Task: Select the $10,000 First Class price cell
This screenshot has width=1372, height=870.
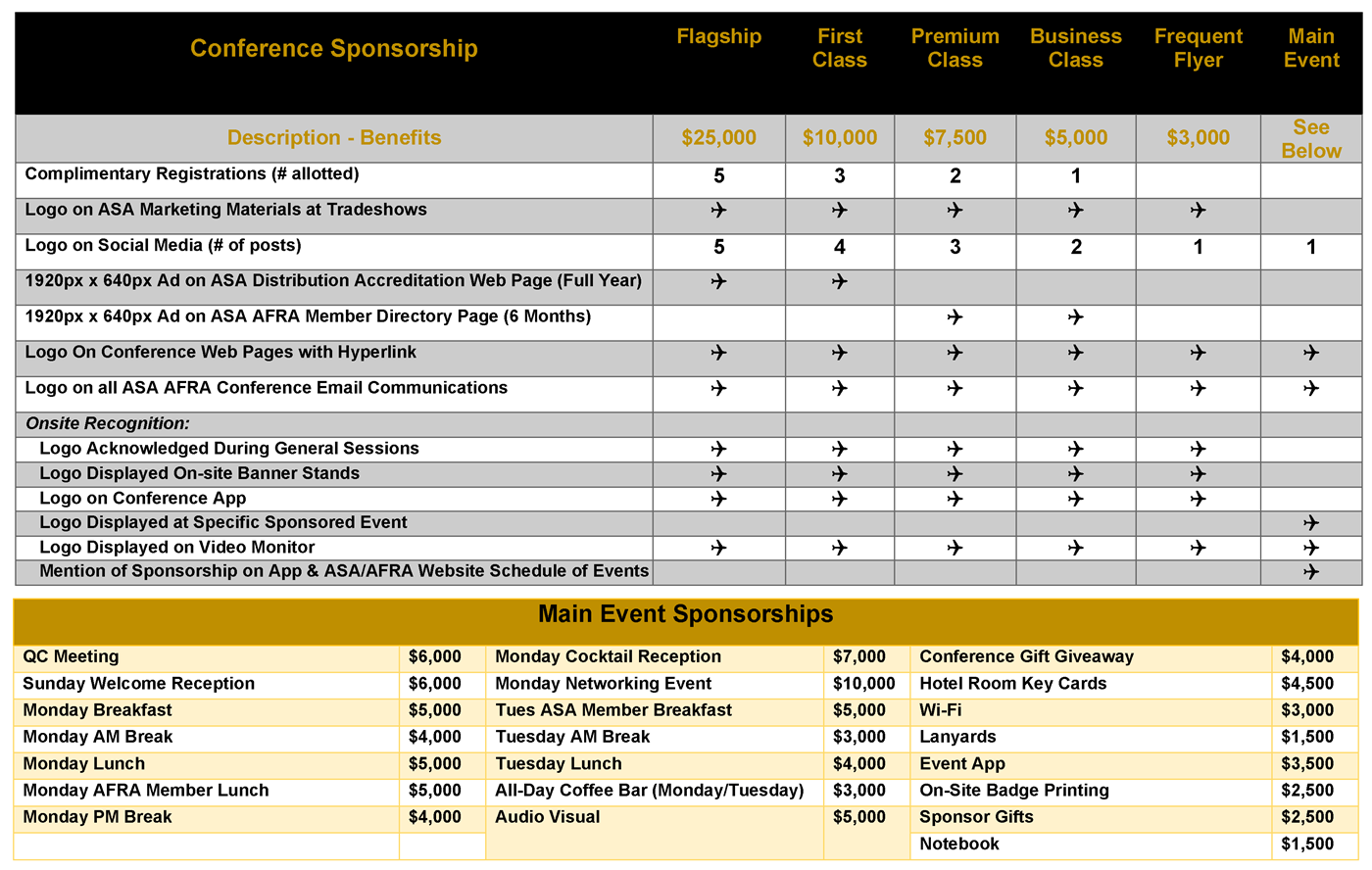Action: click(x=839, y=138)
